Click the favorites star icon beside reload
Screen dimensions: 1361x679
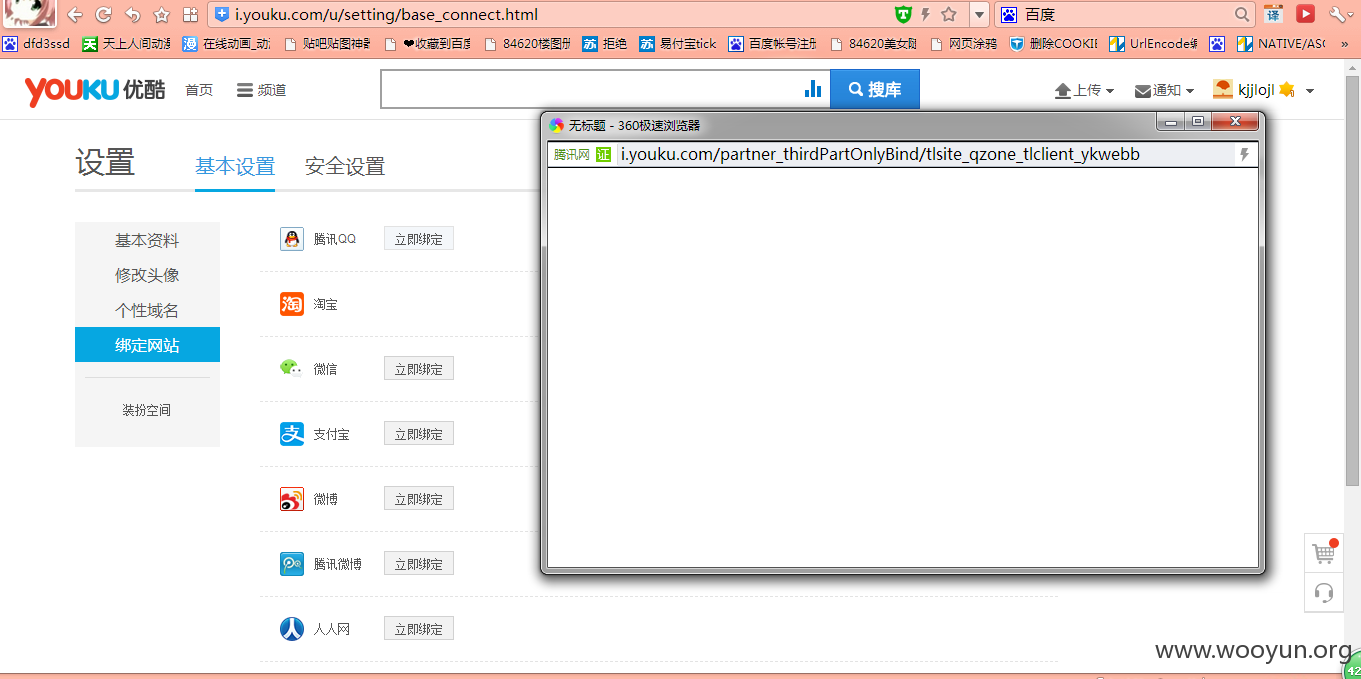161,15
